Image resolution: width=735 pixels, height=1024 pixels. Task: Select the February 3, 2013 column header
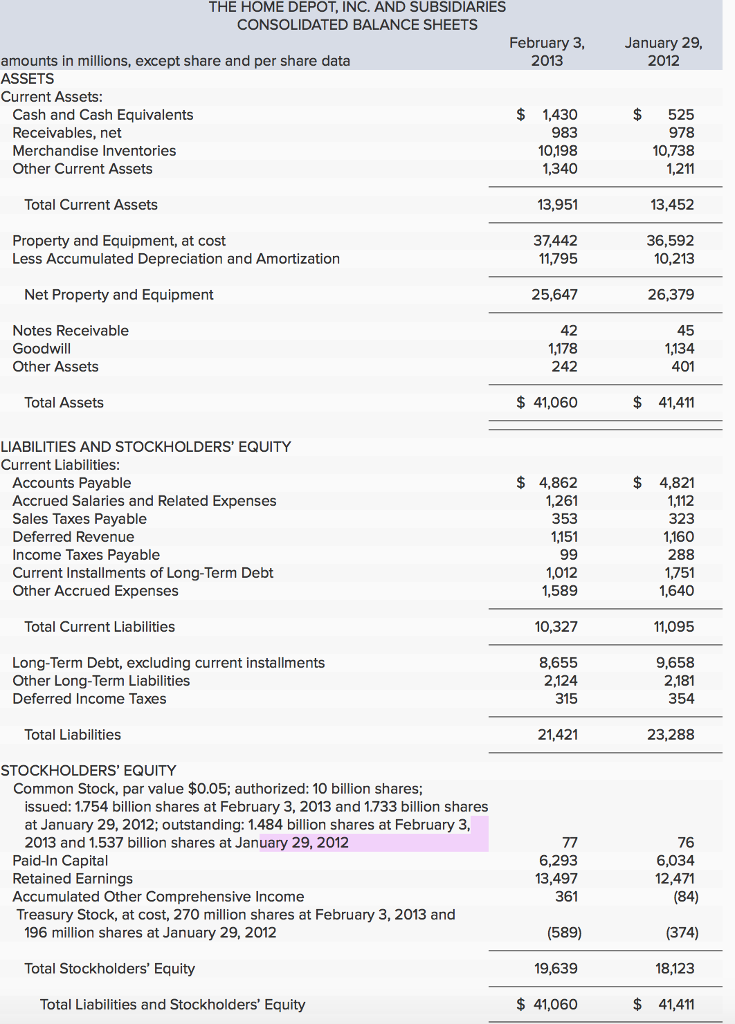[546, 51]
